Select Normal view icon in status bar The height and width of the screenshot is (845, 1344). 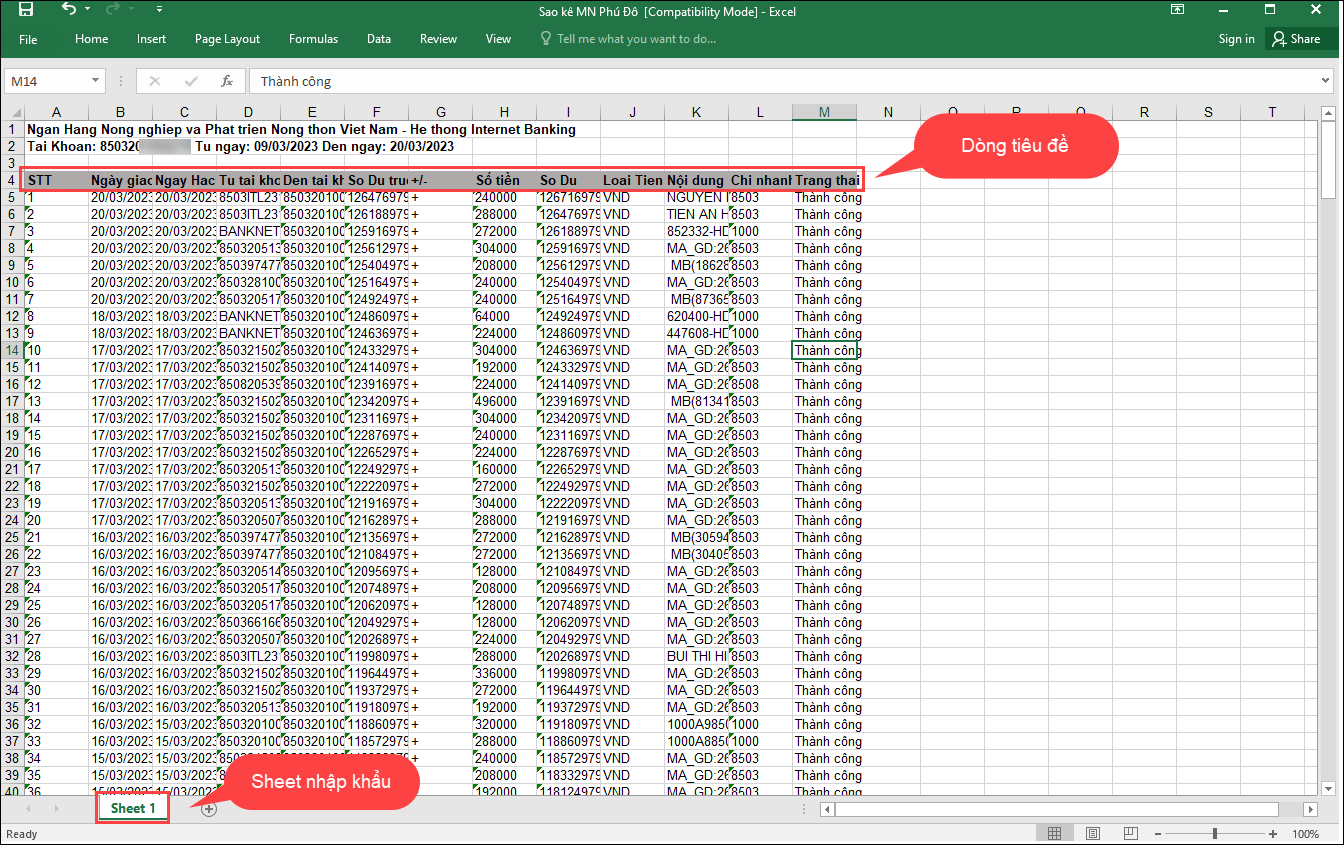point(1054,834)
